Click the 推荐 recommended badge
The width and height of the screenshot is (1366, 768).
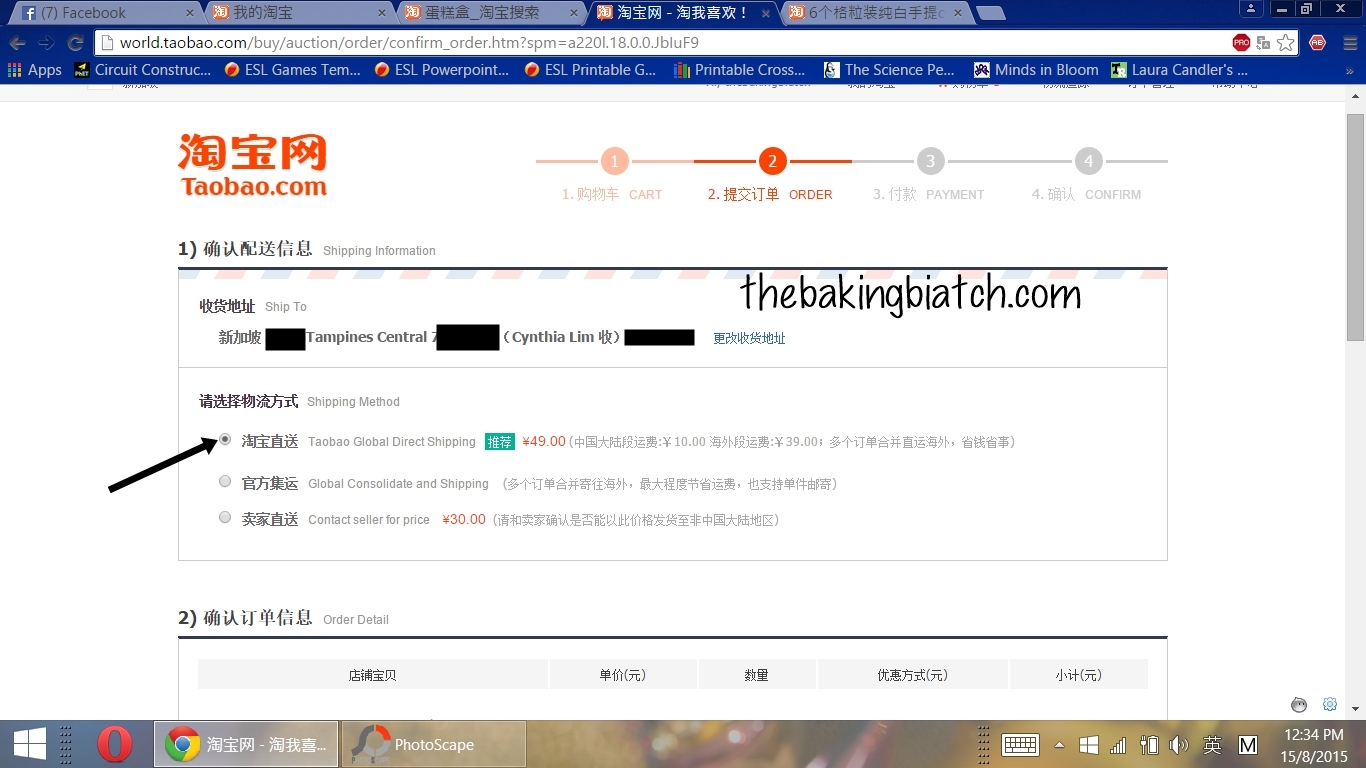(x=499, y=442)
